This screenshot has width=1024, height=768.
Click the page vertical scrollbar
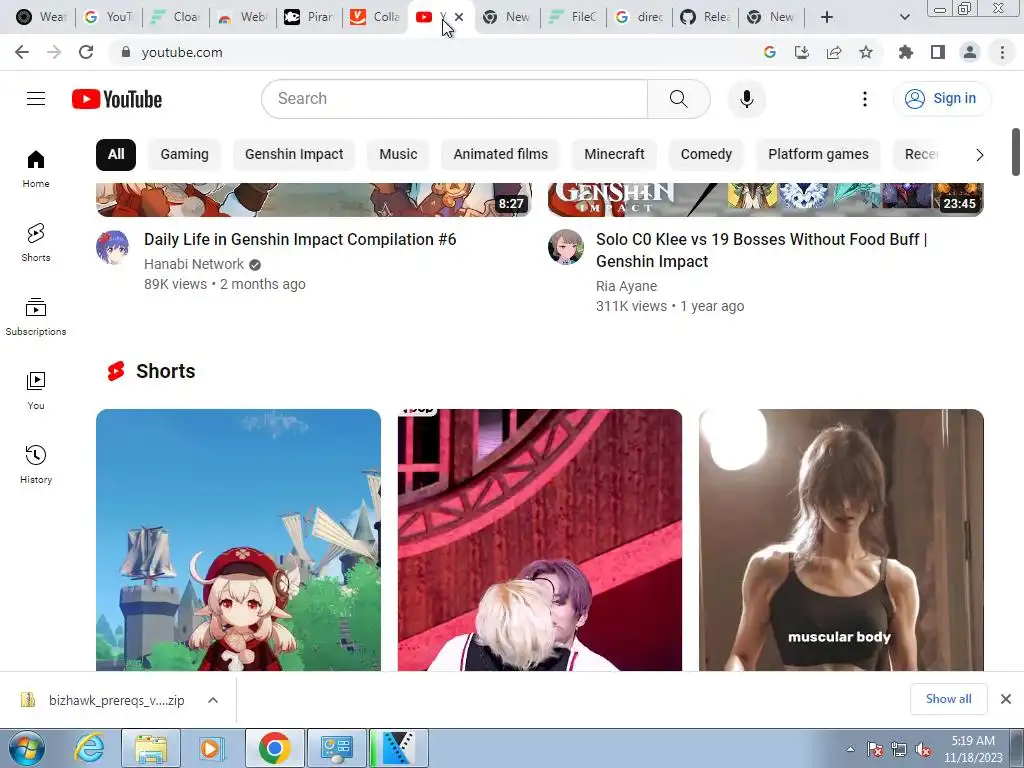tap(1016, 152)
